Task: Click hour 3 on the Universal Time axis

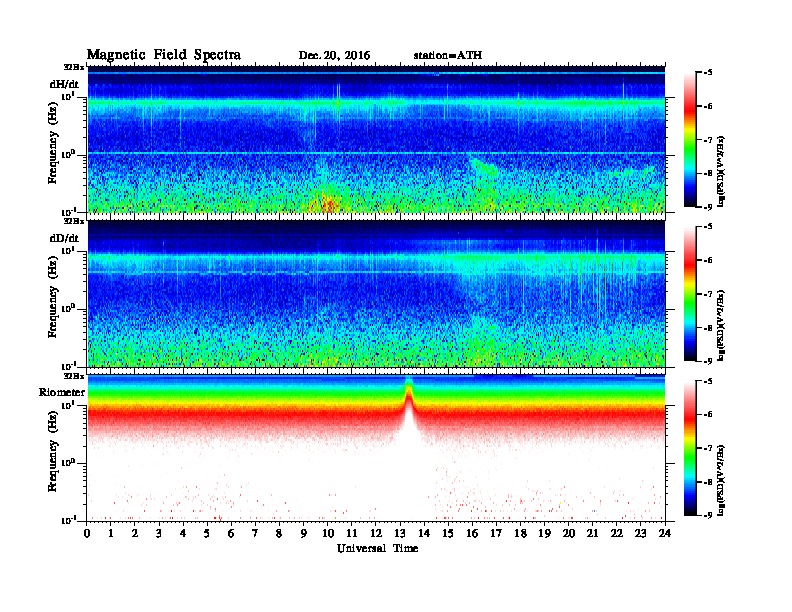Action: click(159, 533)
